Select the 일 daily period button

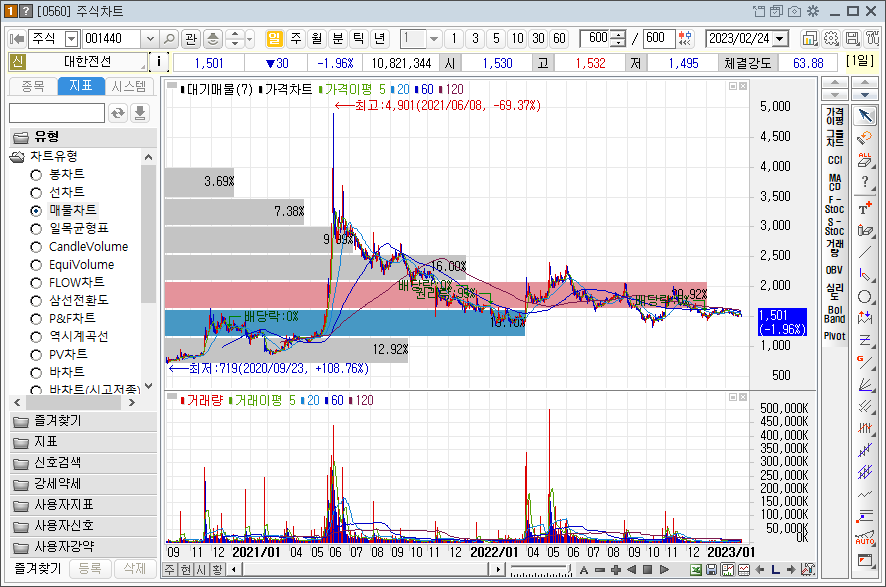coord(274,38)
